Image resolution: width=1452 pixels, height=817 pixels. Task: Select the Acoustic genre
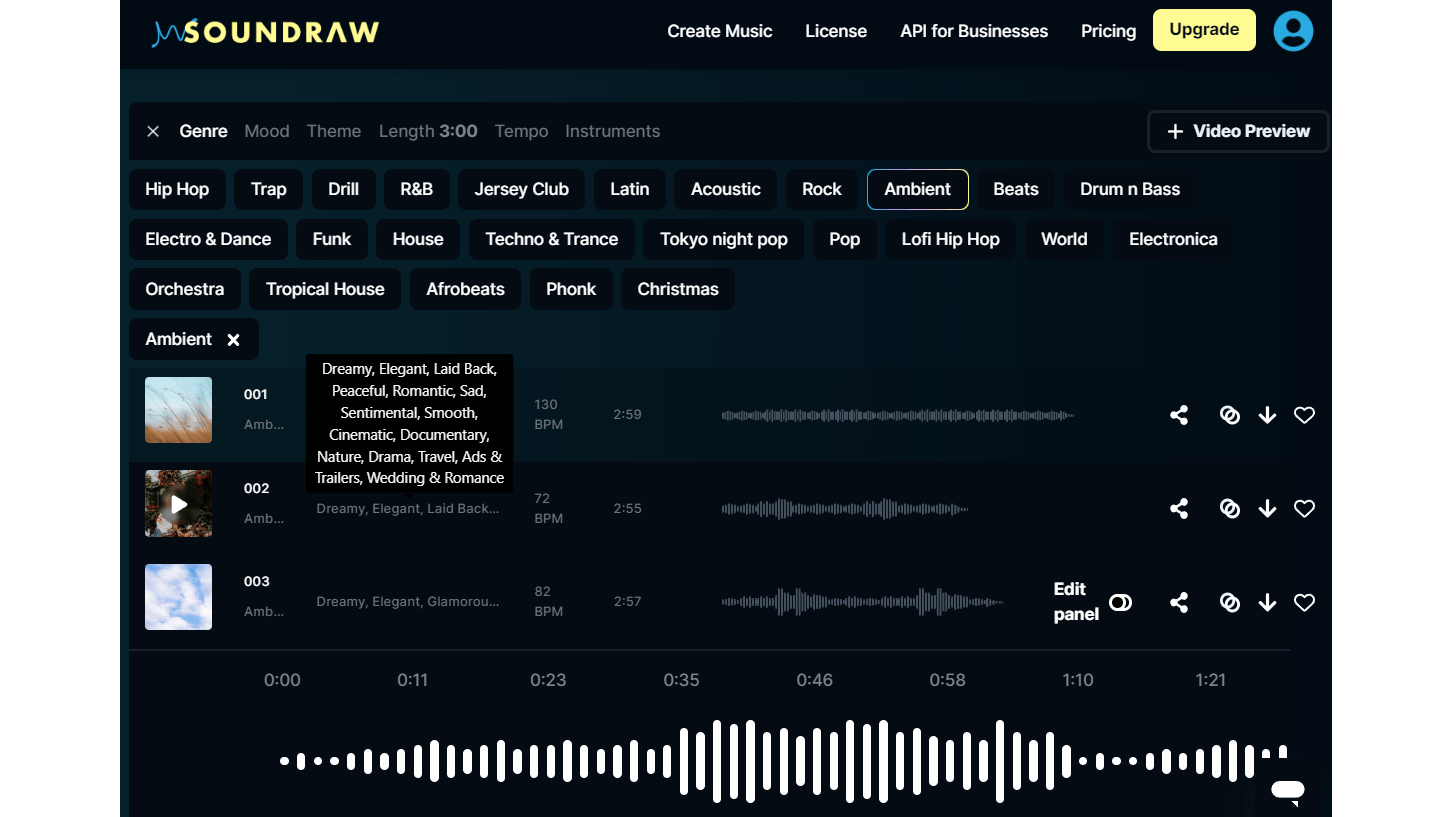point(726,190)
